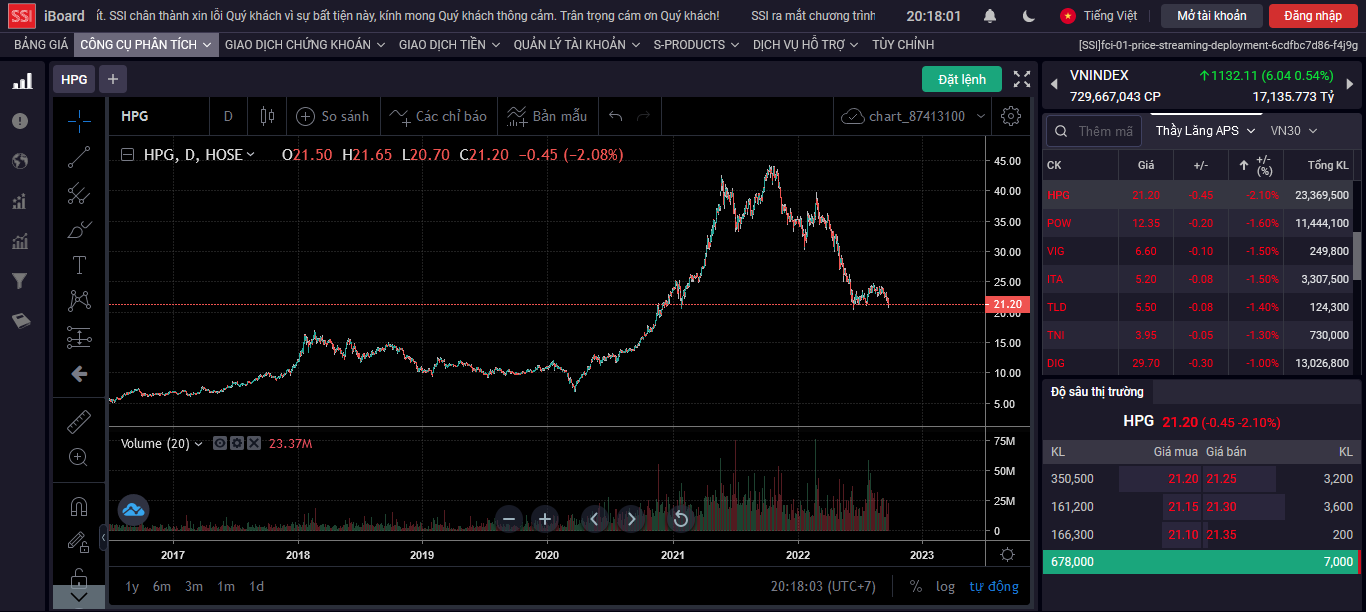Open Volume indicator settings
This screenshot has height=612, width=1366.
[237, 443]
